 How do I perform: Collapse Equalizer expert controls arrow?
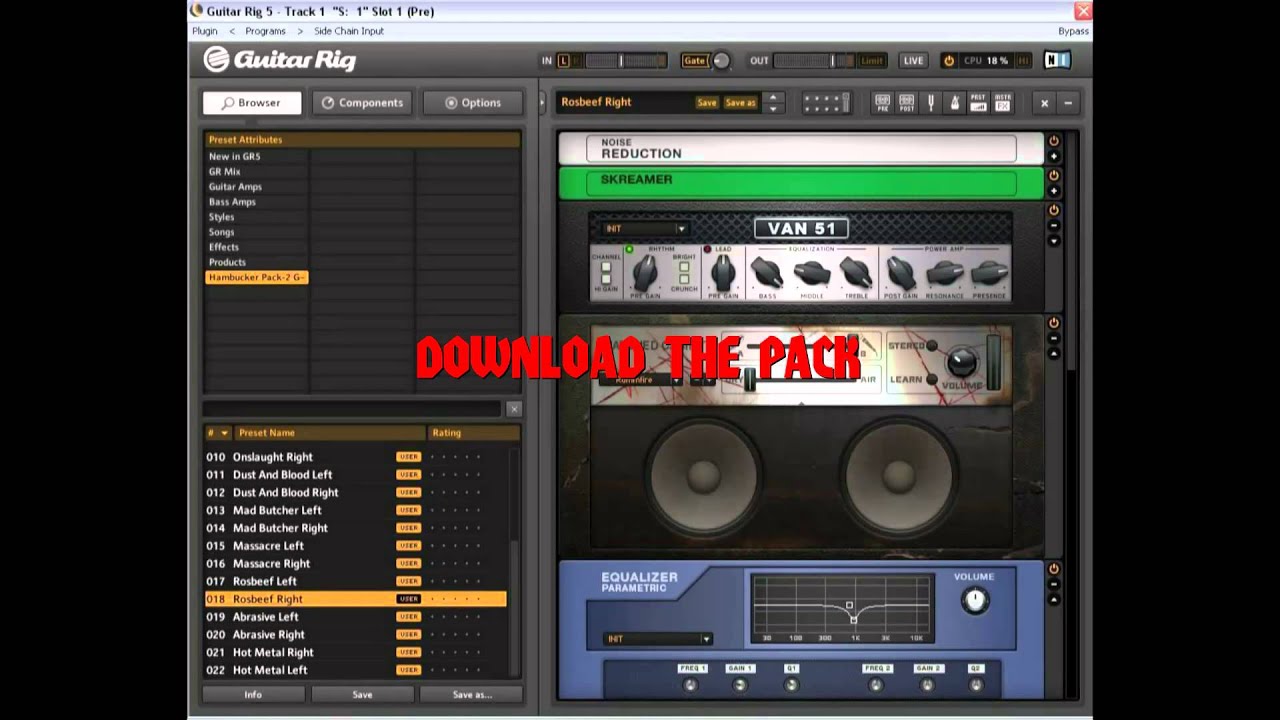point(1053,600)
